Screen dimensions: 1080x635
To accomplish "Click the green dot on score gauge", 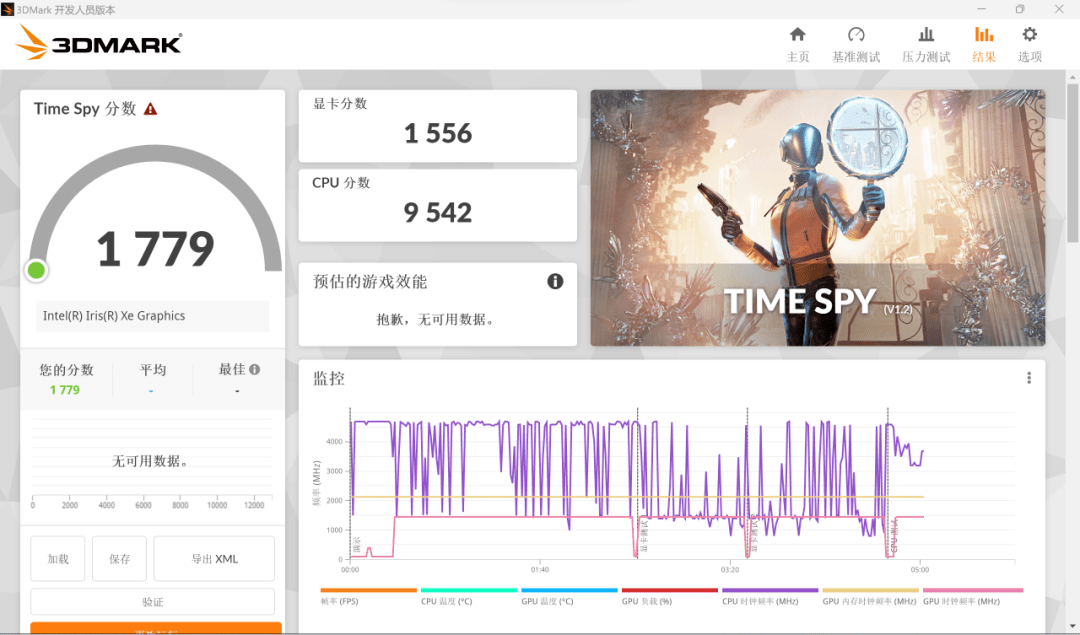I will pos(37,271).
